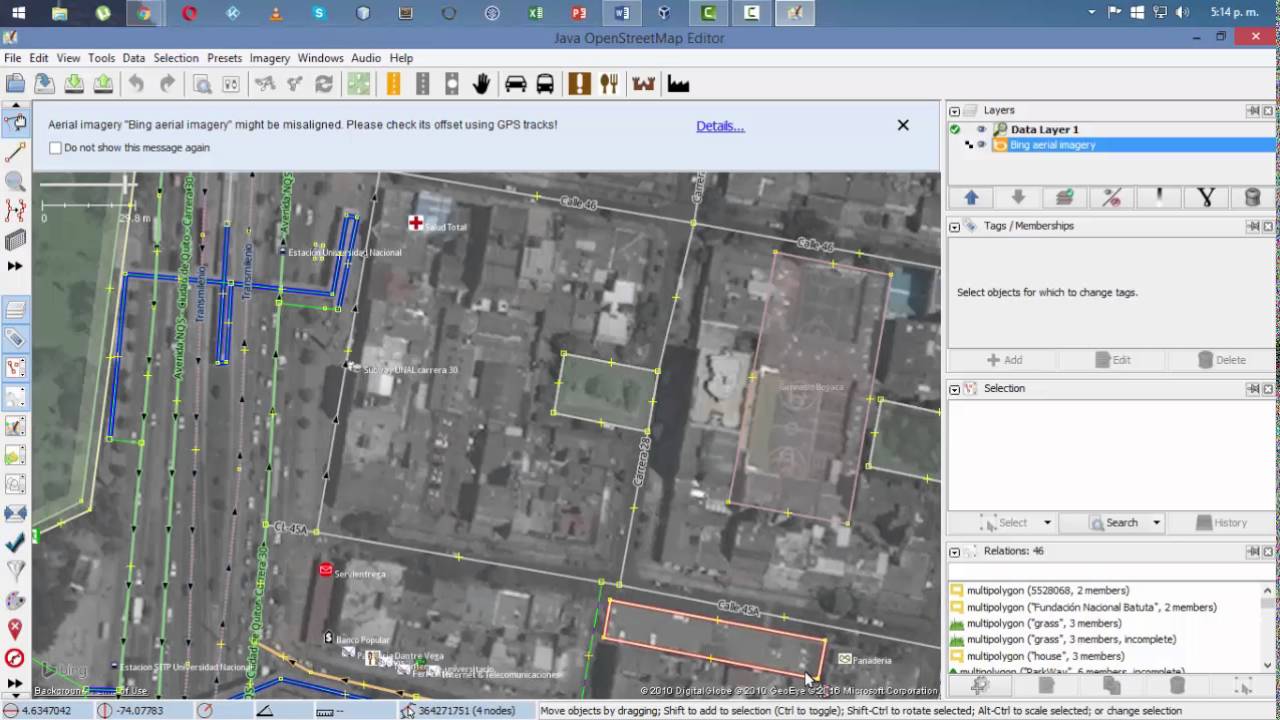Click the Delete tag button
This screenshot has width=1280, height=720.
pos(1220,360)
